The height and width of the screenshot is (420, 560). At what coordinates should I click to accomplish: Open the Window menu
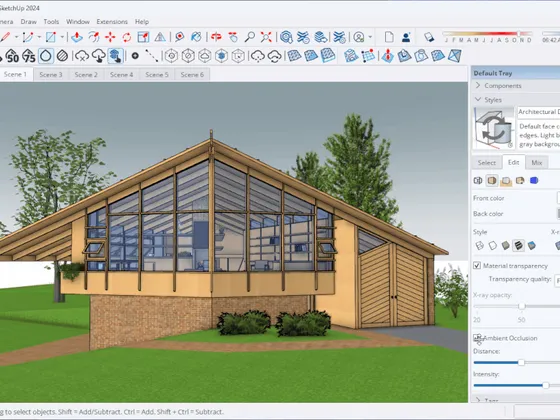coord(78,22)
